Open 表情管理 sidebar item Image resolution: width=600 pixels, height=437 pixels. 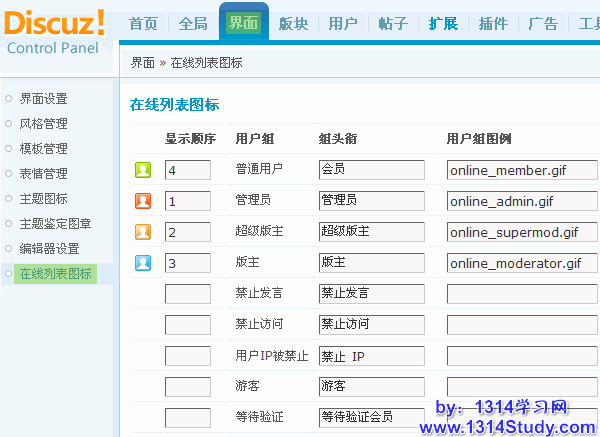pyautogui.click(x=43, y=174)
